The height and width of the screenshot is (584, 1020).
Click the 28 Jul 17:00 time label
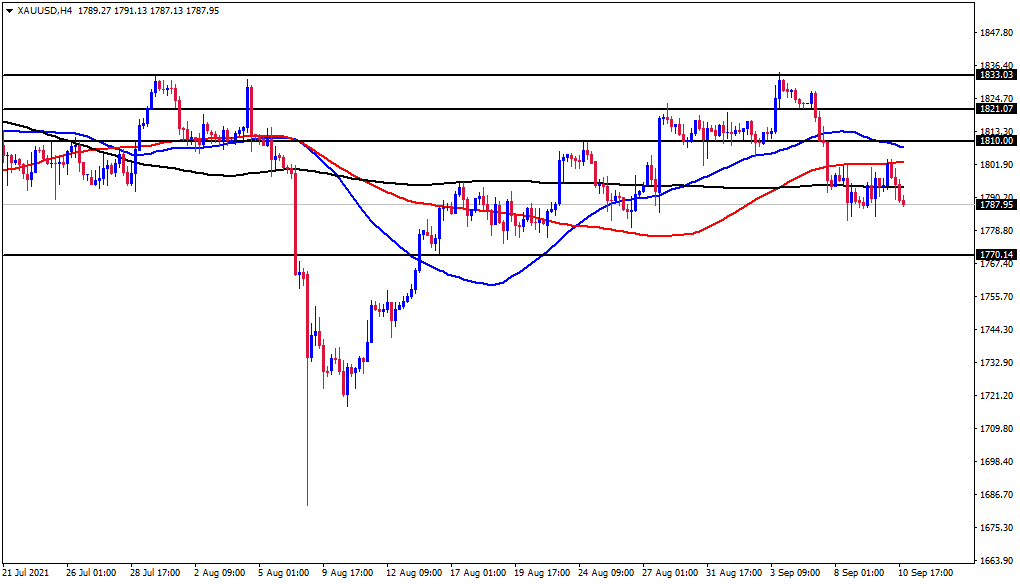(x=155, y=573)
